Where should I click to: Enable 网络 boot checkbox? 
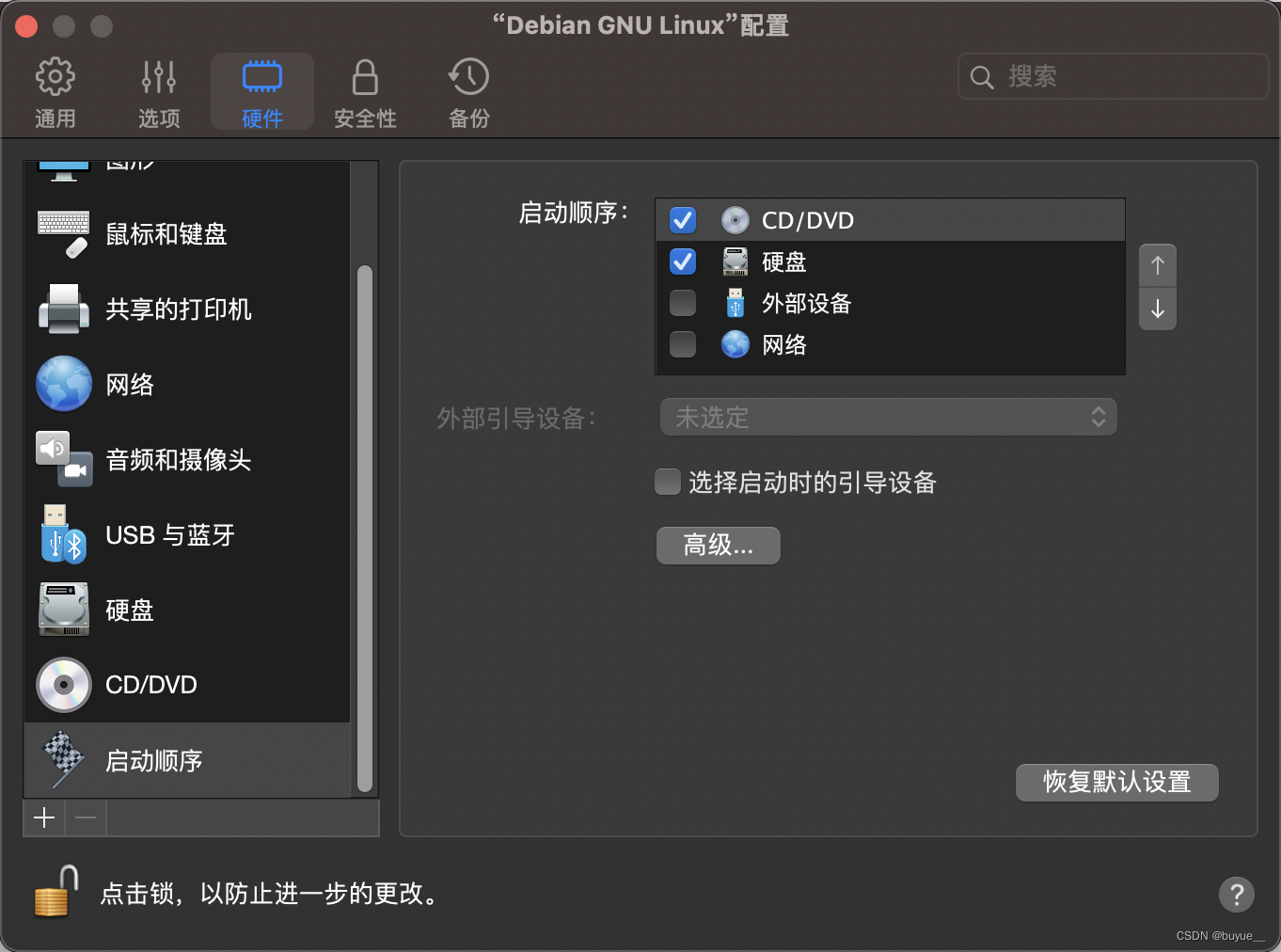pyautogui.click(x=683, y=344)
